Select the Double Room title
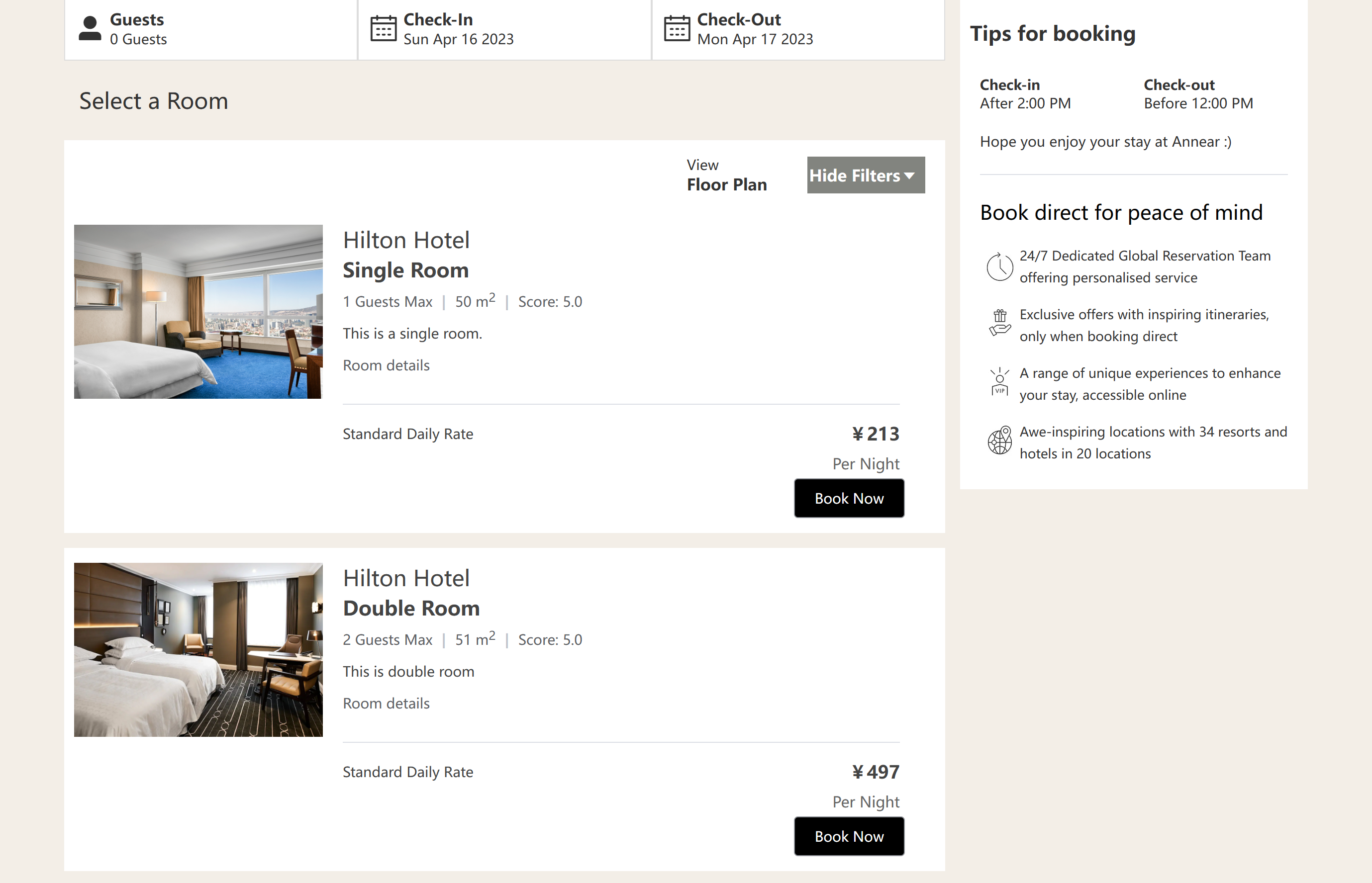Screen dimensions: 1372x883 pos(411,609)
